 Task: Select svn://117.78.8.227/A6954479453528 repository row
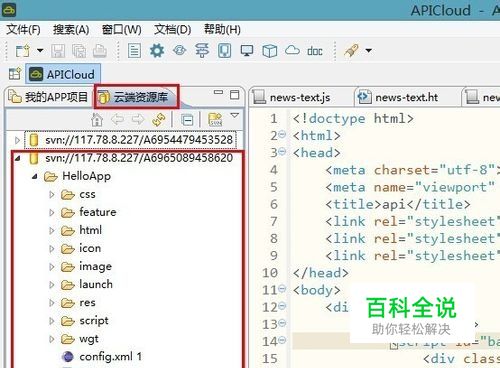pyautogui.click(x=131, y=140)
